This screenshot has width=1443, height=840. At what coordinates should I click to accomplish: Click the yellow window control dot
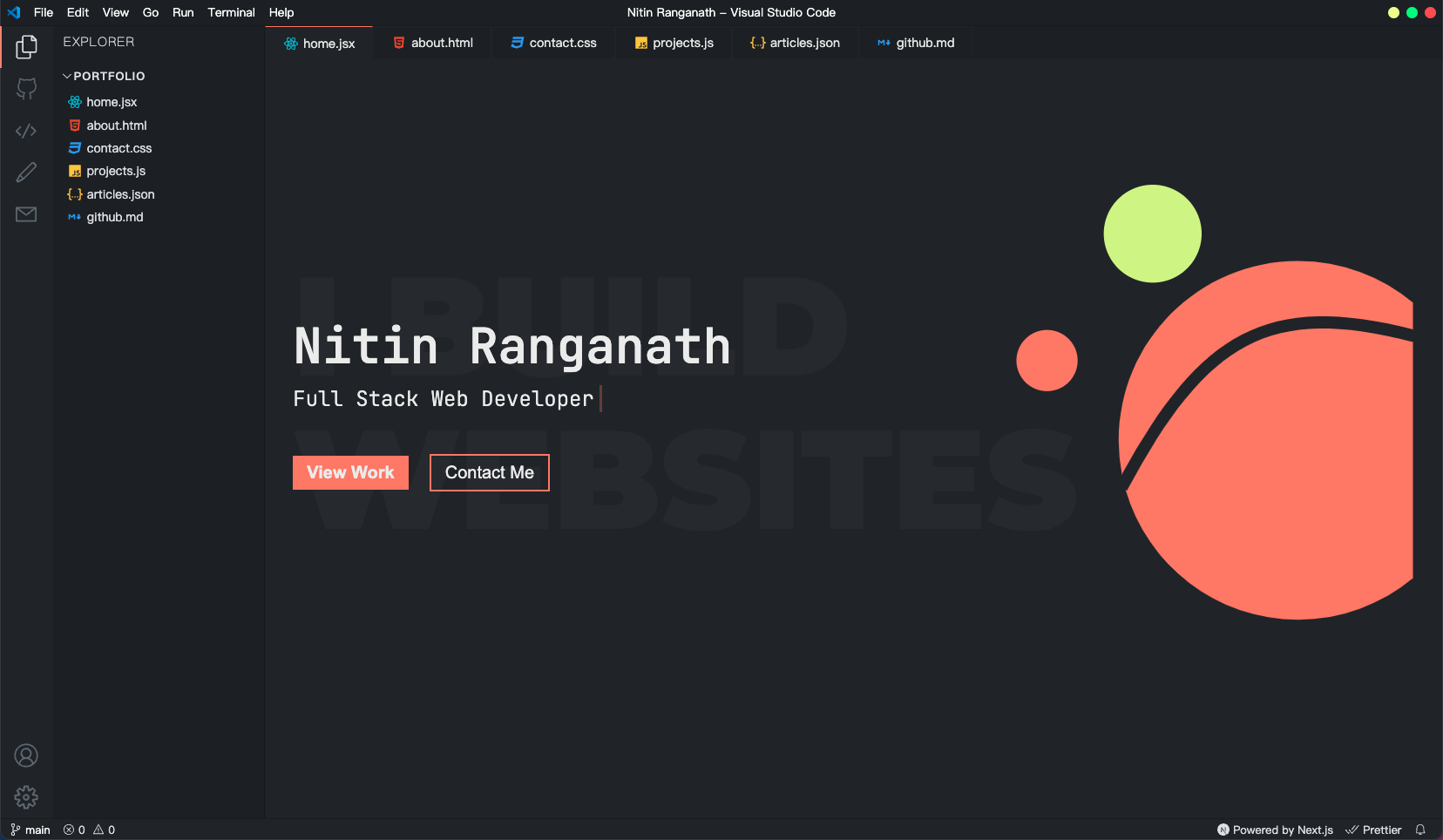(x=1393, y=12)
